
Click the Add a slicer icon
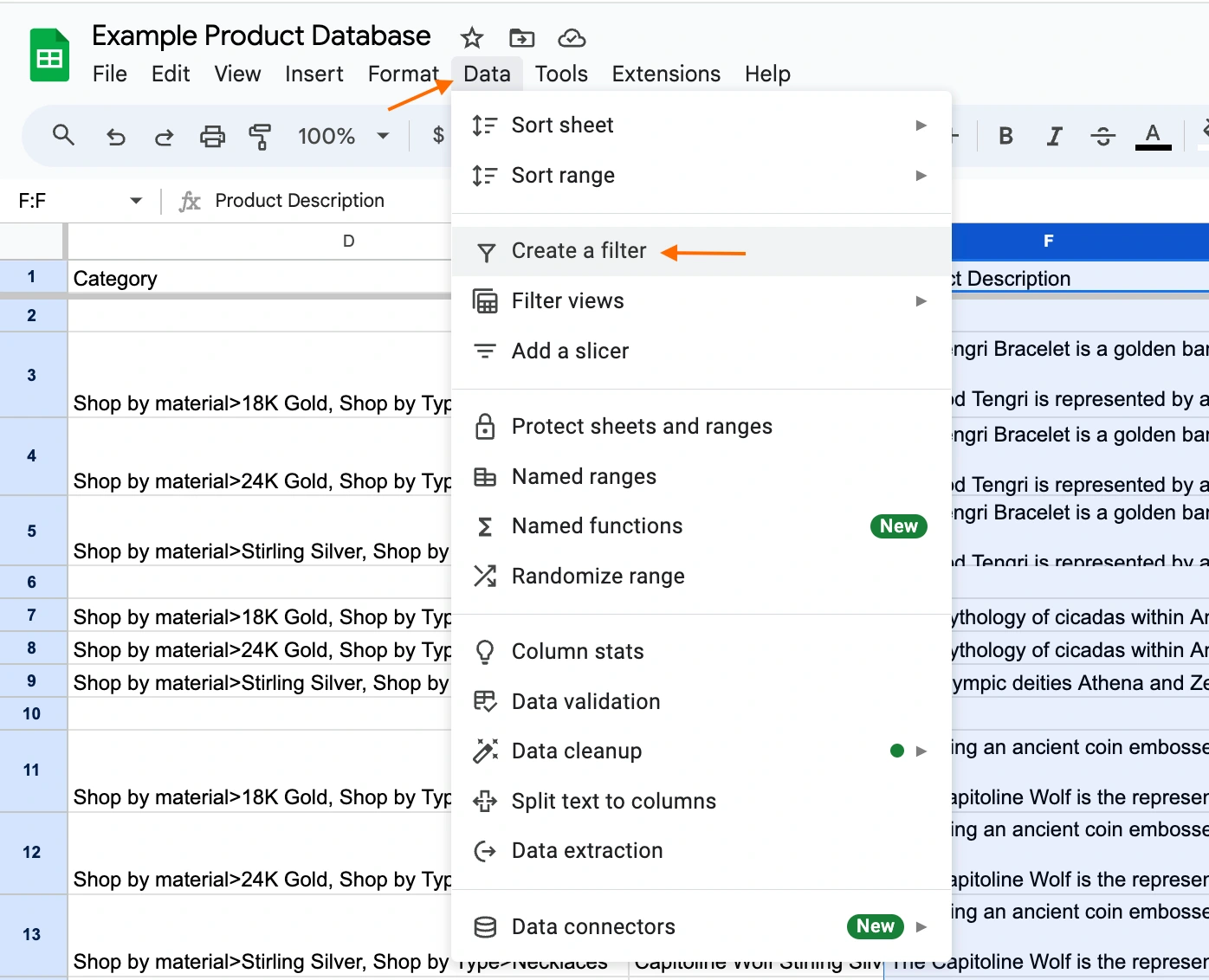pyautogui.click(x=485, y=351)
